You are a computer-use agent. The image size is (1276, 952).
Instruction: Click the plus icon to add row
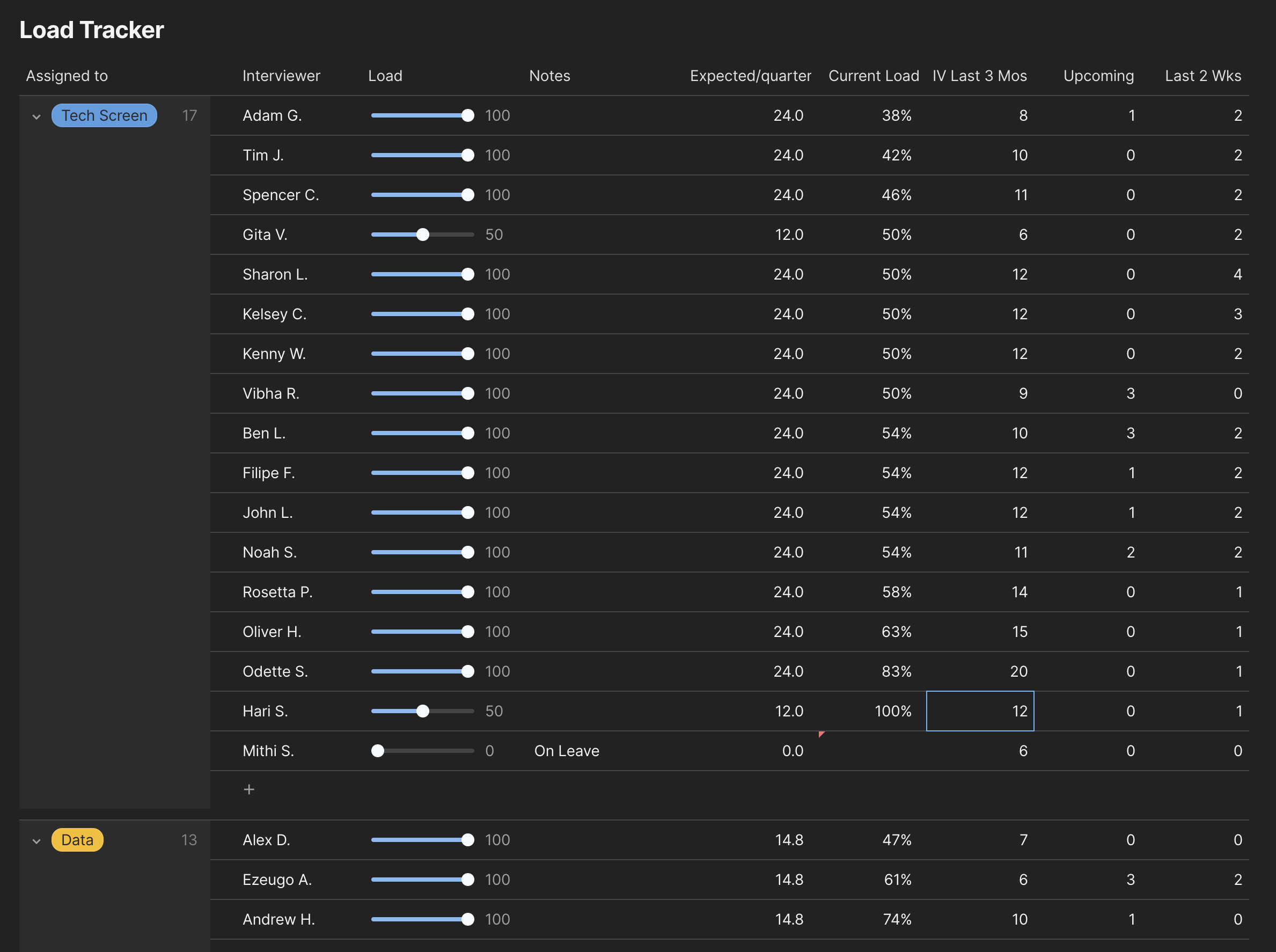[249, 789]
